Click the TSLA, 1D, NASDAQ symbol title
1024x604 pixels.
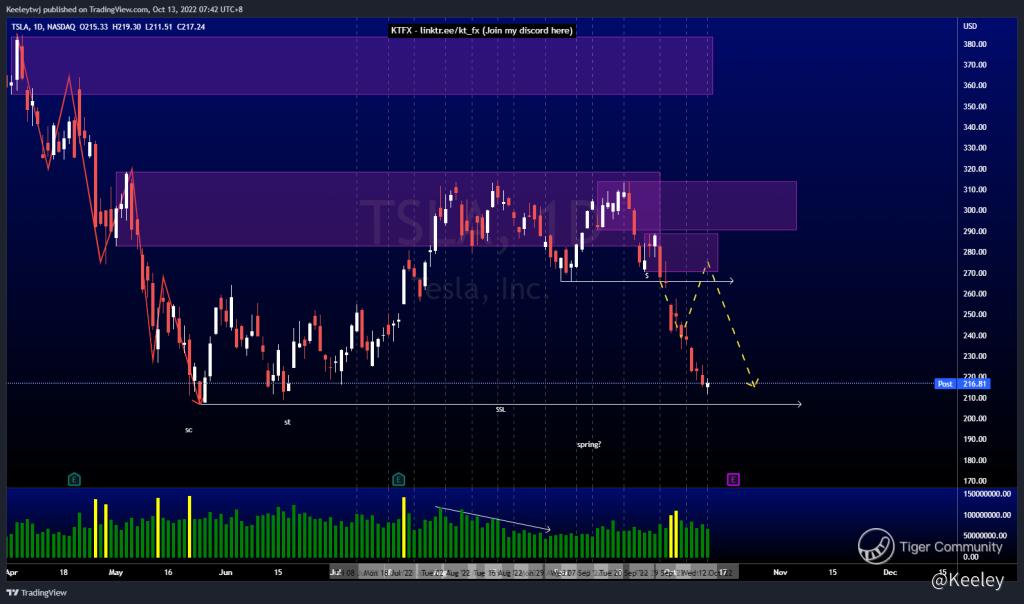point(44,27)
